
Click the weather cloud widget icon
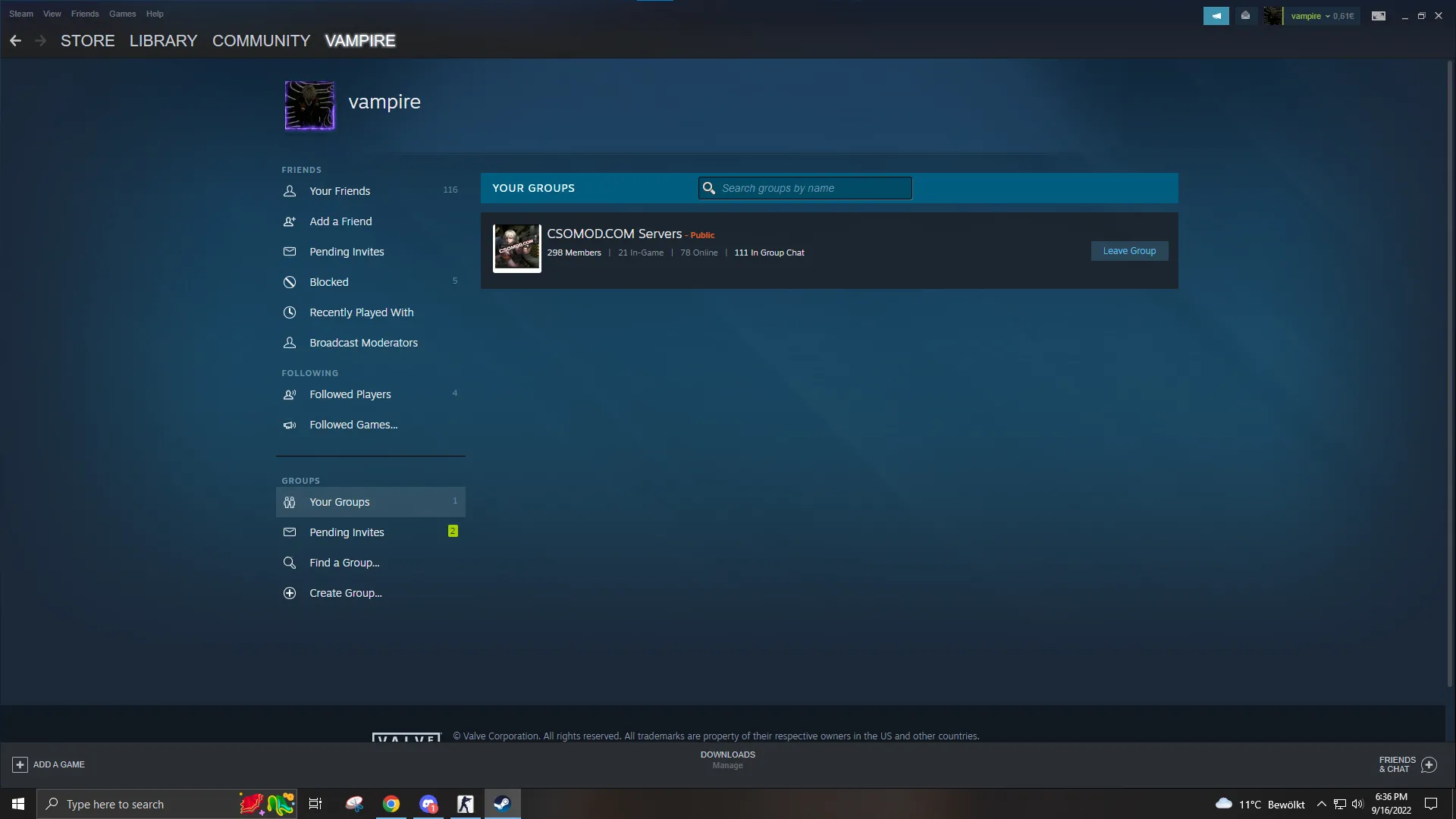(x=1224, y=804)
